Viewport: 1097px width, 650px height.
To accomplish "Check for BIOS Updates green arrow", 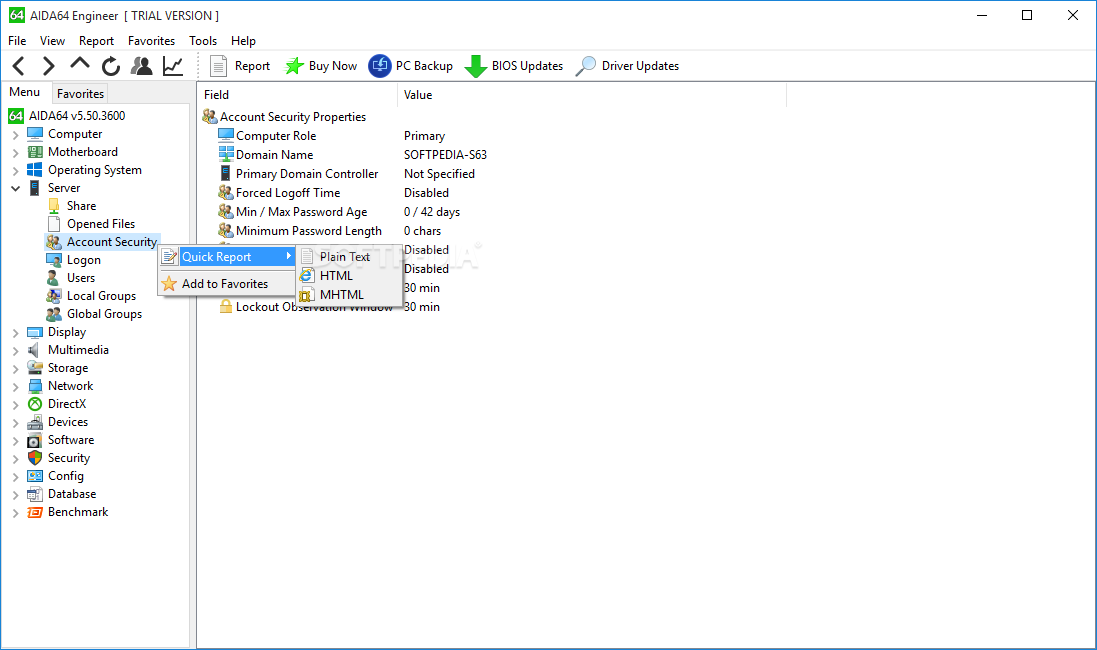I will 514,66.
